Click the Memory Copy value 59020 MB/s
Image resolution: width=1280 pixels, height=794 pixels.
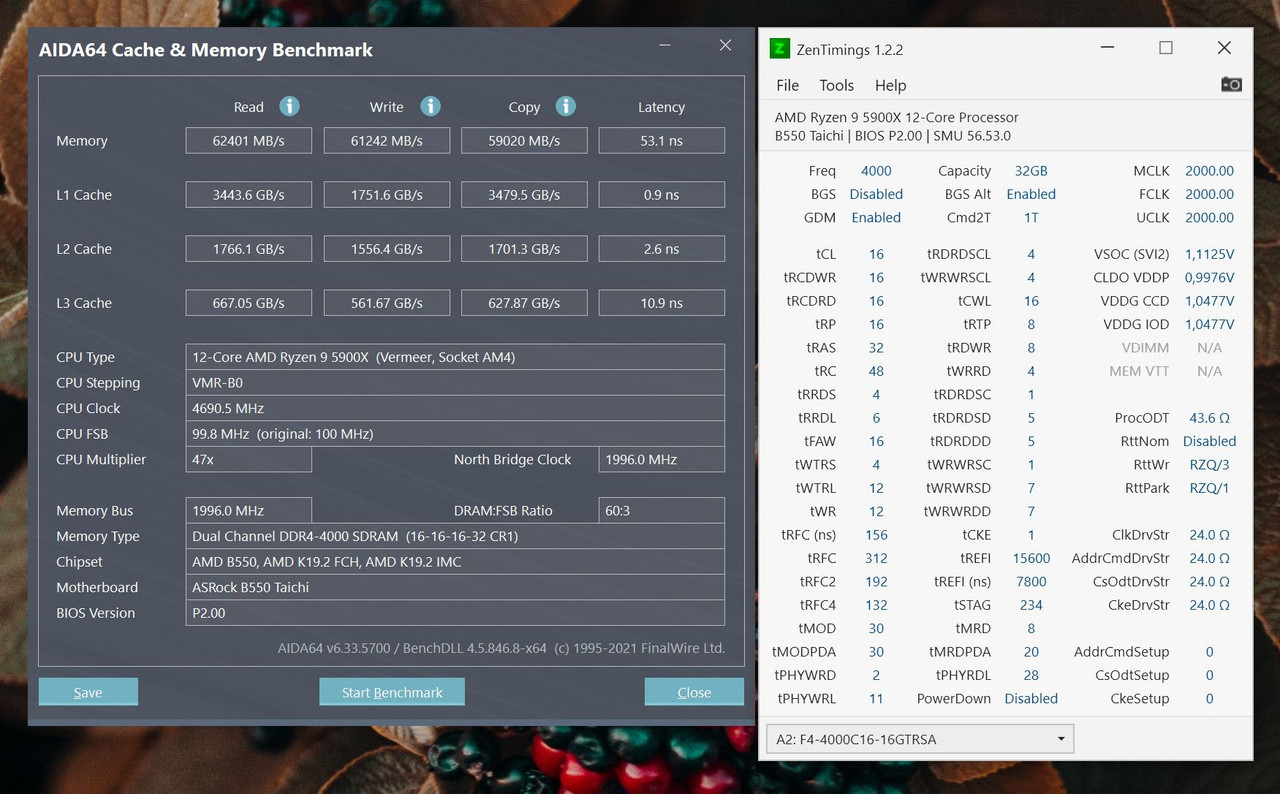point(524,141)
